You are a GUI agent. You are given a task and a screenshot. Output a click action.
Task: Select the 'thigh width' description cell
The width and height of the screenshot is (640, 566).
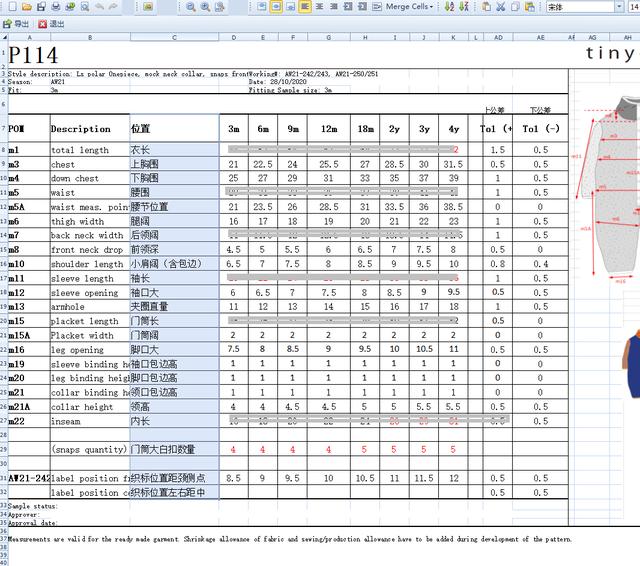tap(90, 222)
